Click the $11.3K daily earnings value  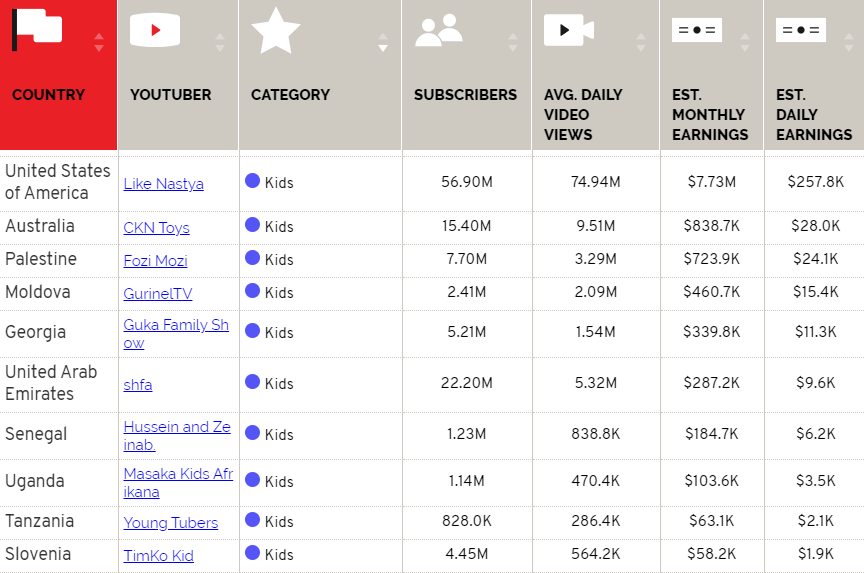tap(816, 332)
